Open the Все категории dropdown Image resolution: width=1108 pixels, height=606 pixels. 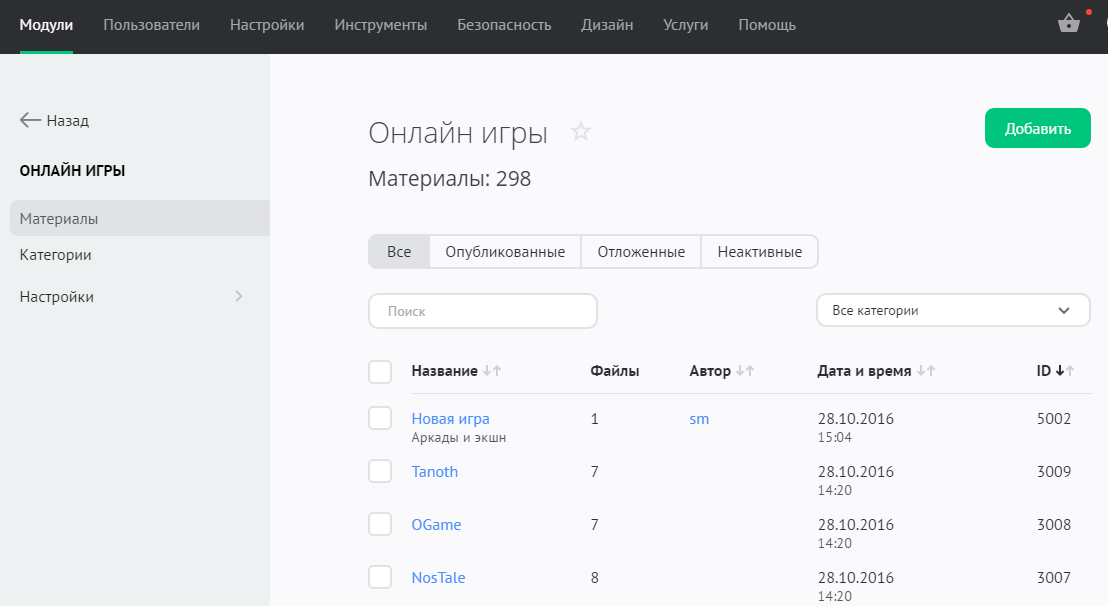pos(953,311)
